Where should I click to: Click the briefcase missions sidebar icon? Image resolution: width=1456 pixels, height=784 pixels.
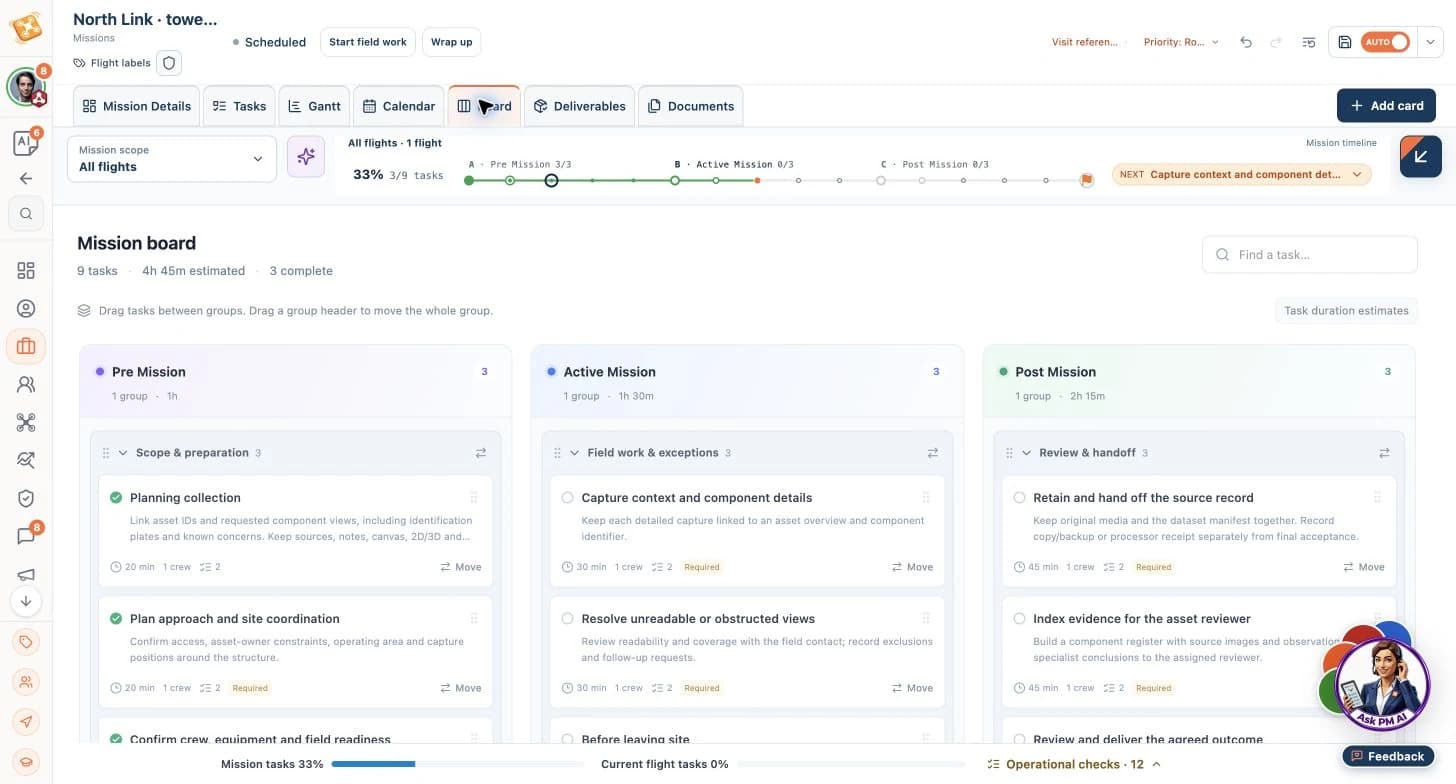pos(26,346)
